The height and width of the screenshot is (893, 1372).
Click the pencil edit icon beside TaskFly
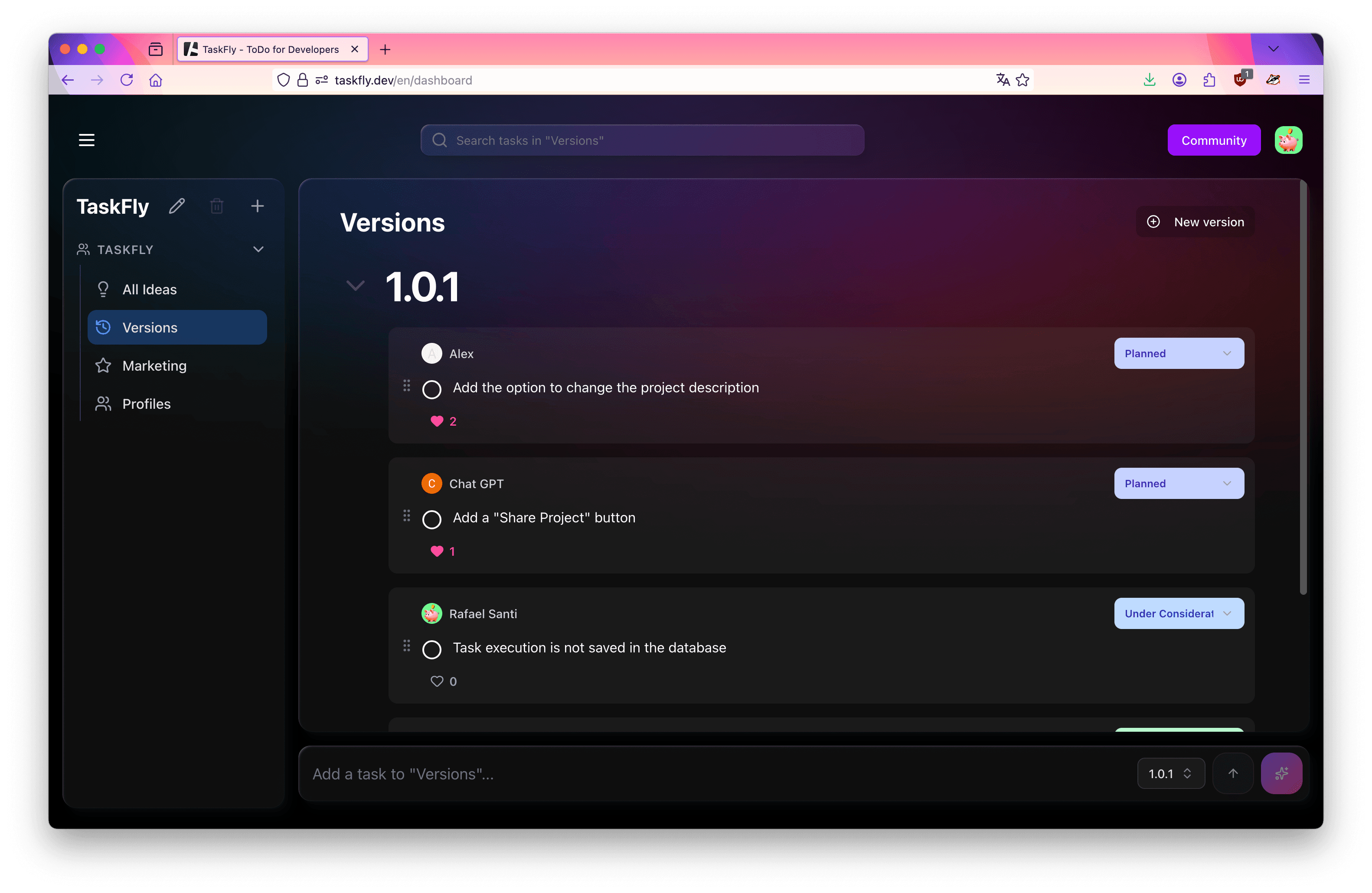(176, 205)
